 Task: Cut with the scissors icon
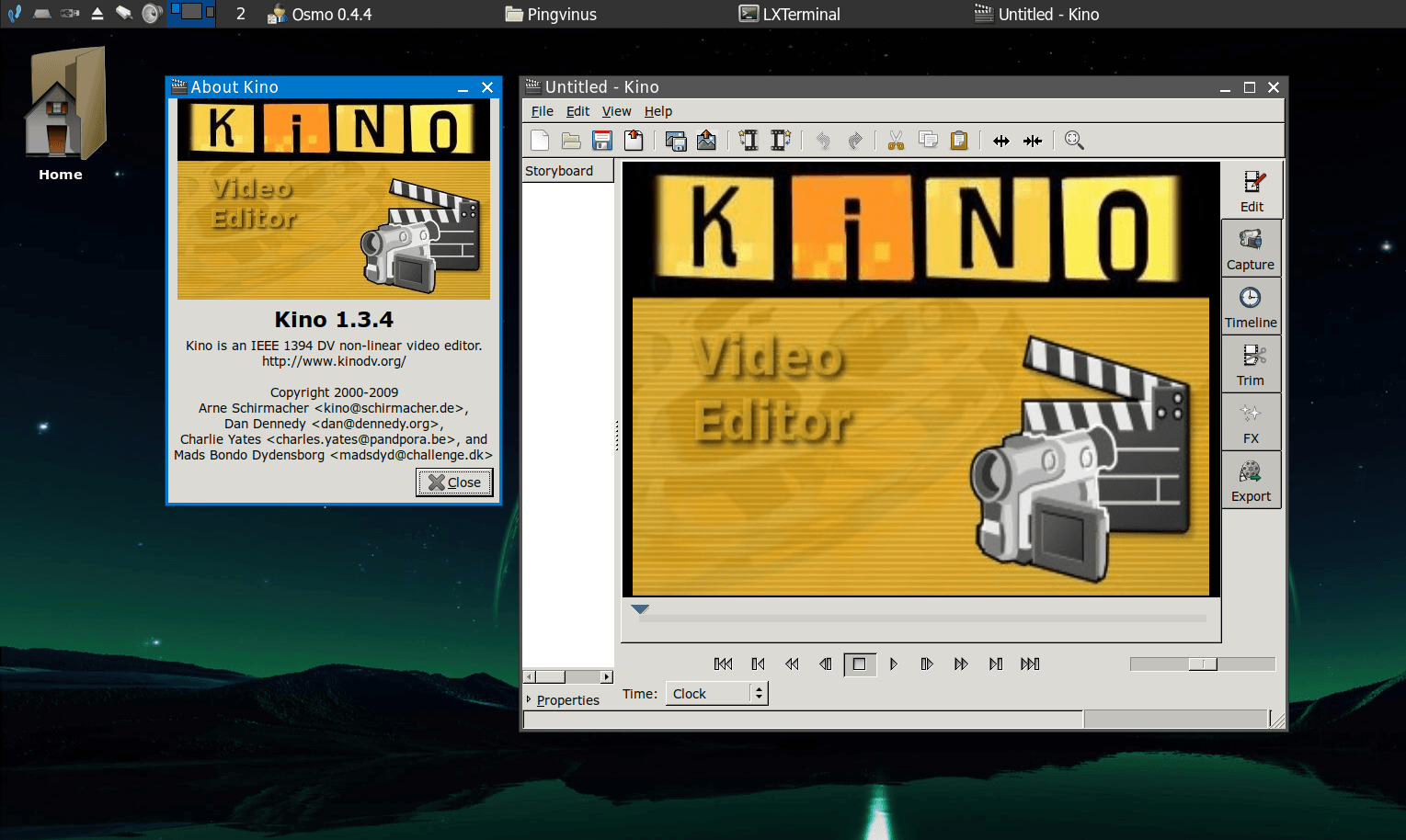pyautogui.click(x=896, y=141)
